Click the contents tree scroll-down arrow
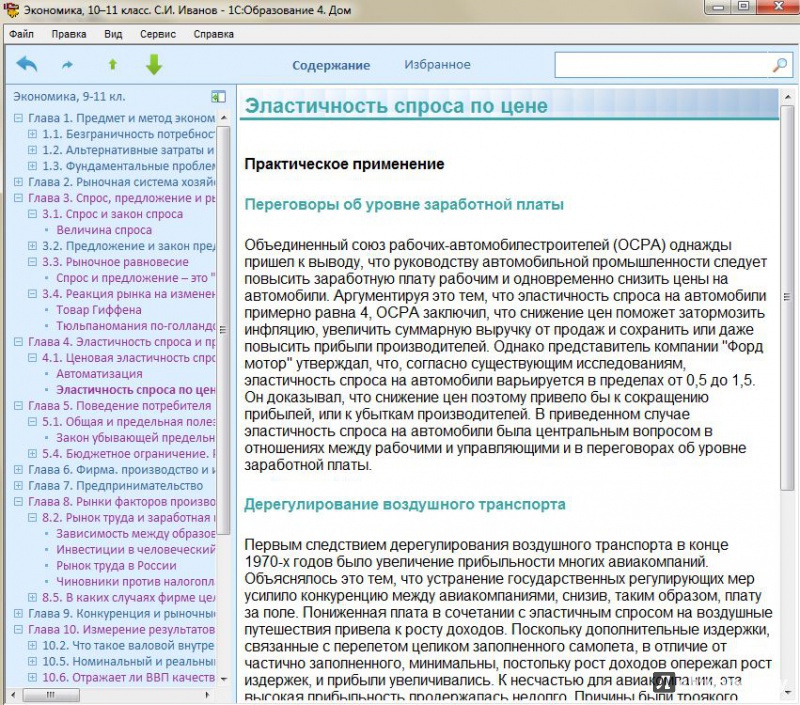800x705 pixels. point(223,679)
